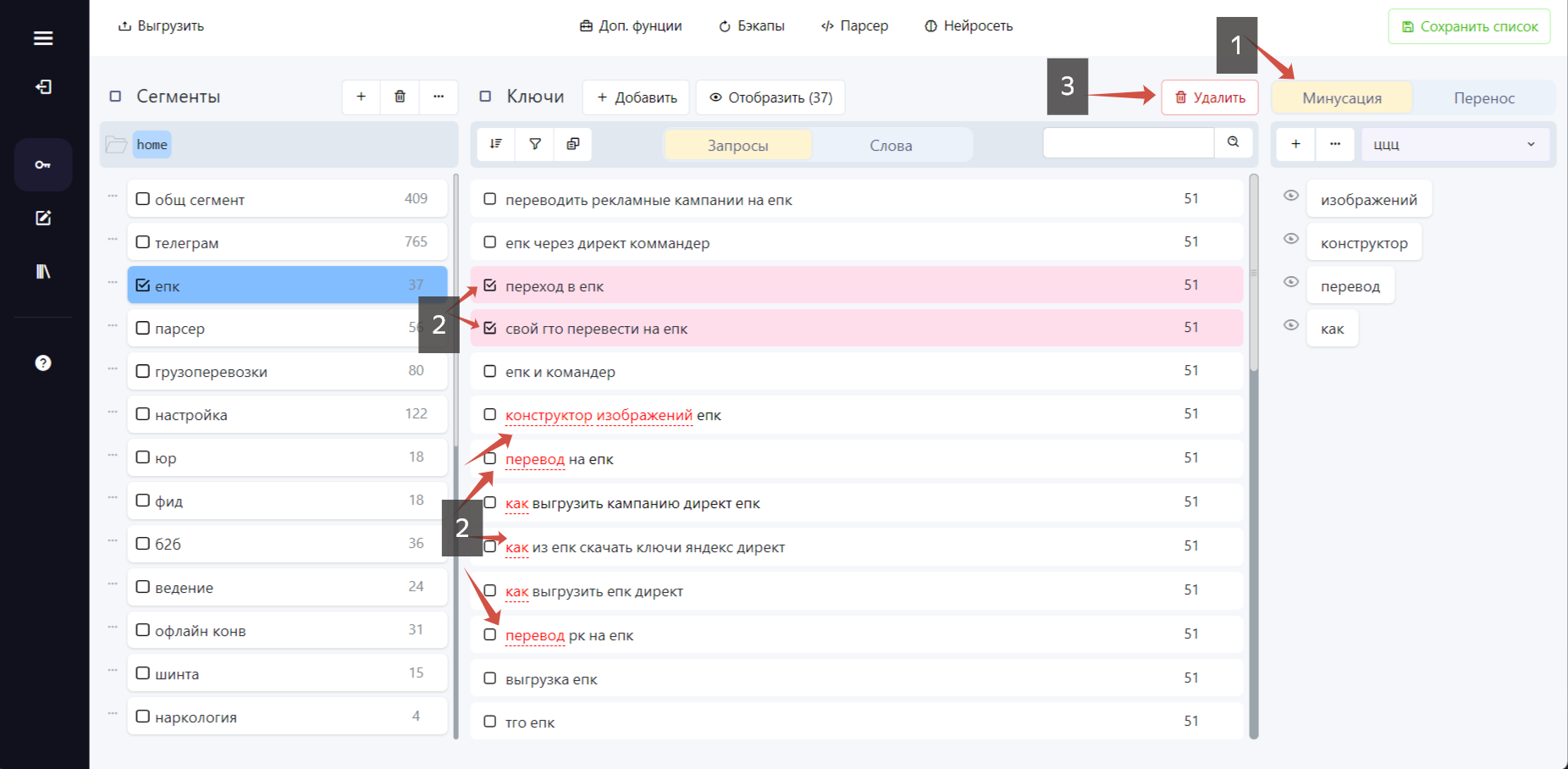Click the trash icon in Сегменты header
The height and width of the screenshot is (769, 1568).
click(400, 97)
